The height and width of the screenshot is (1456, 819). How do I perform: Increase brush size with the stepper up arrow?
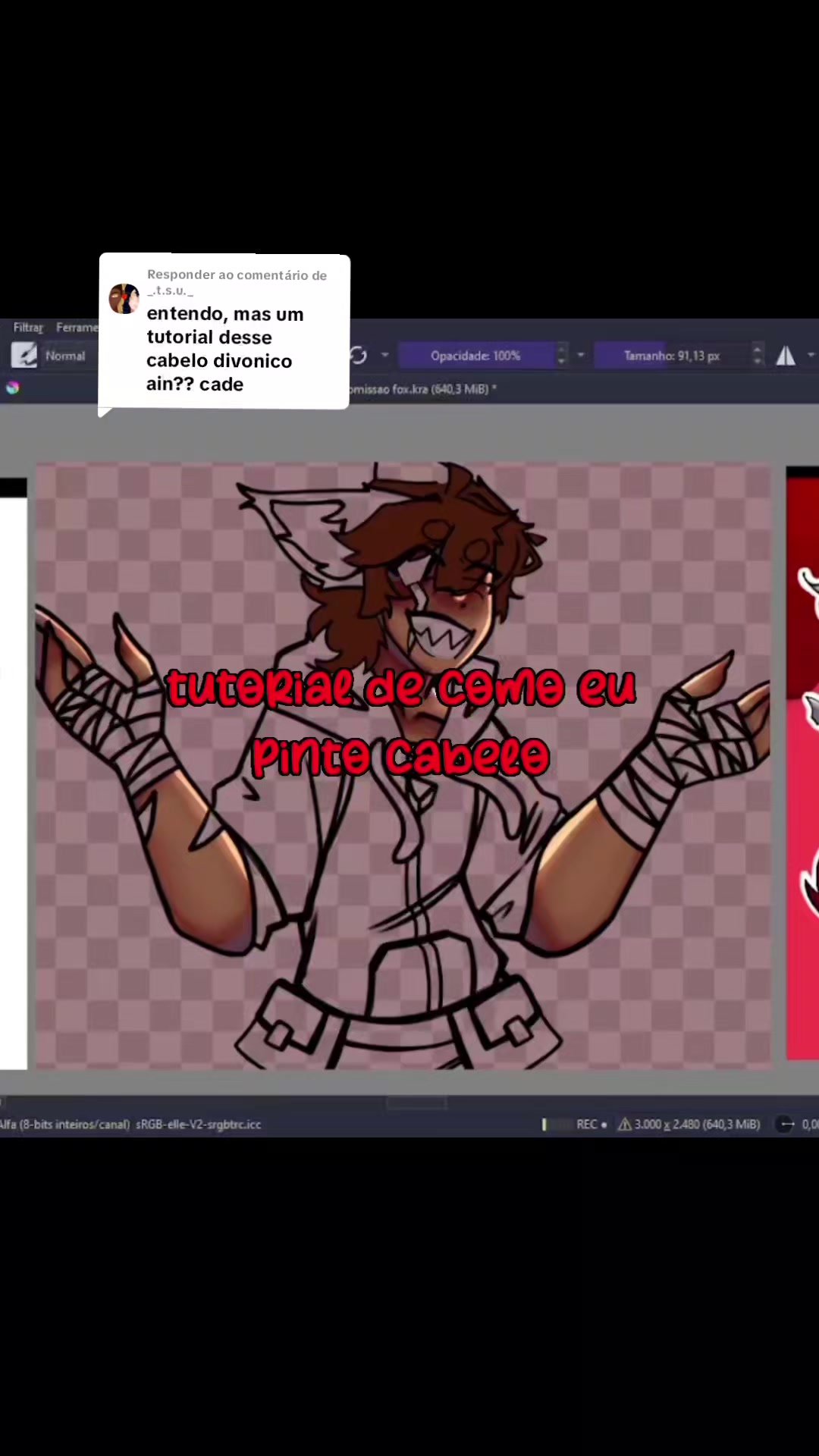(x=757, y=350)
